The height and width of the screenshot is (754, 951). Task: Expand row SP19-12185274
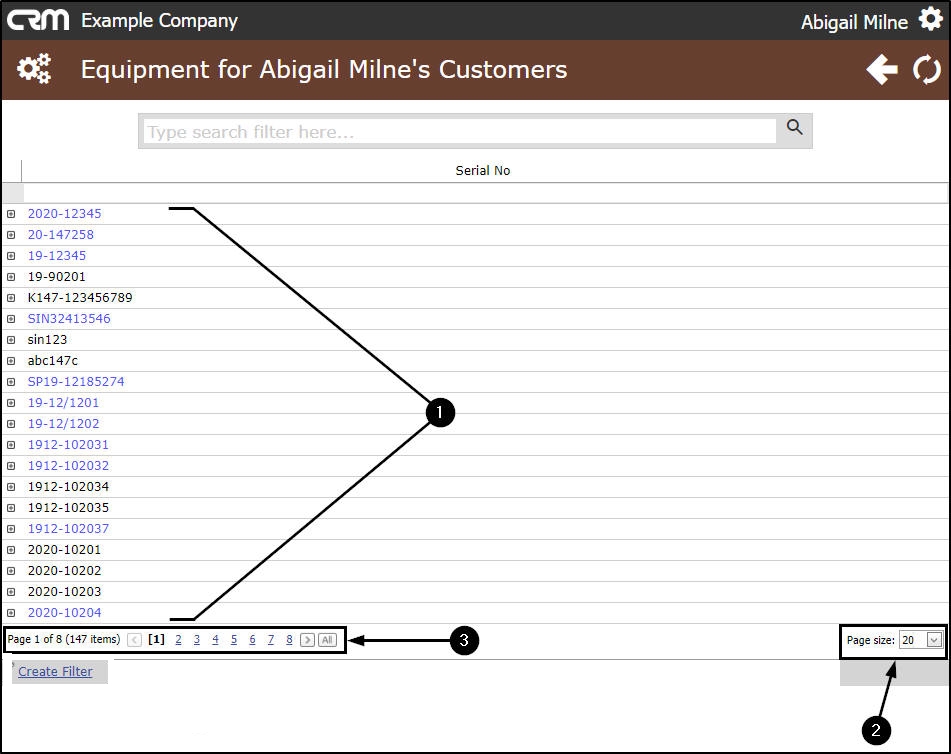(11, 382)
